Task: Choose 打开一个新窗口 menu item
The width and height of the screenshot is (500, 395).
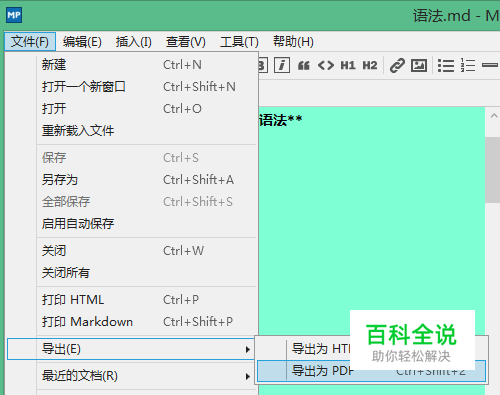Action: pyautogui.click(x=147, y=87)
